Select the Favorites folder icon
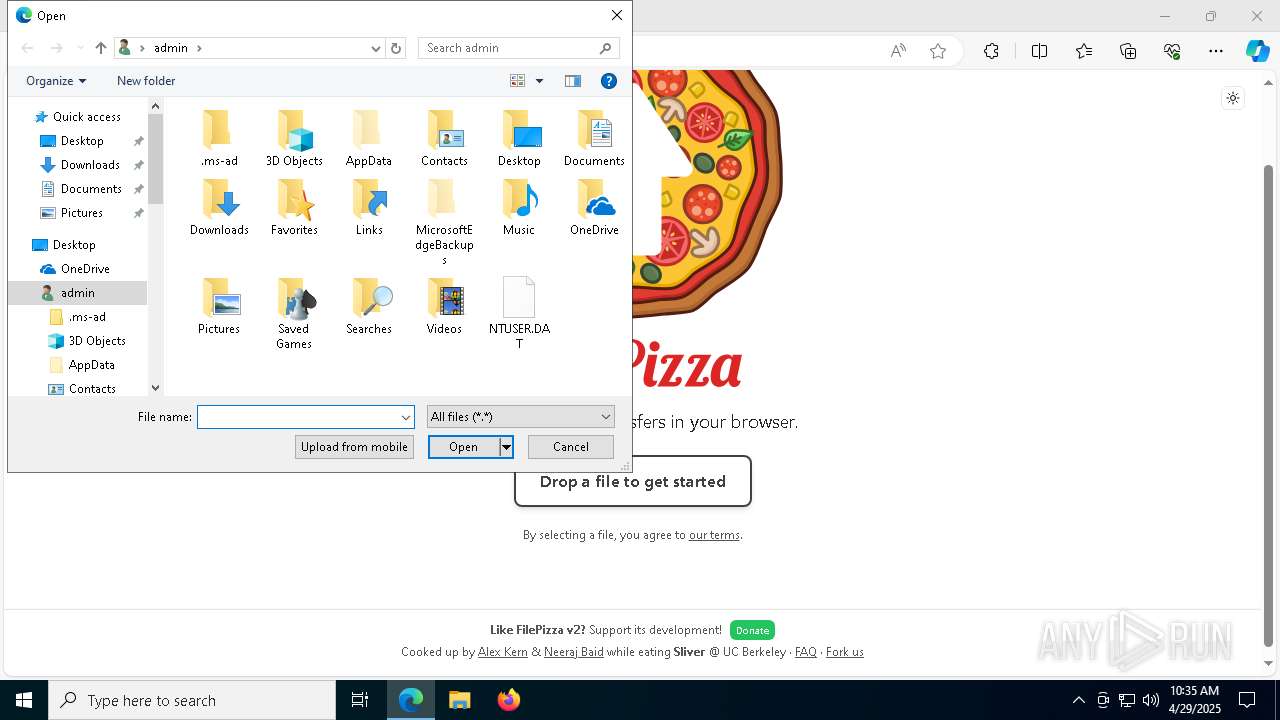The height and width of the screenshot is (720, 1280). click(x=294, y=207)
